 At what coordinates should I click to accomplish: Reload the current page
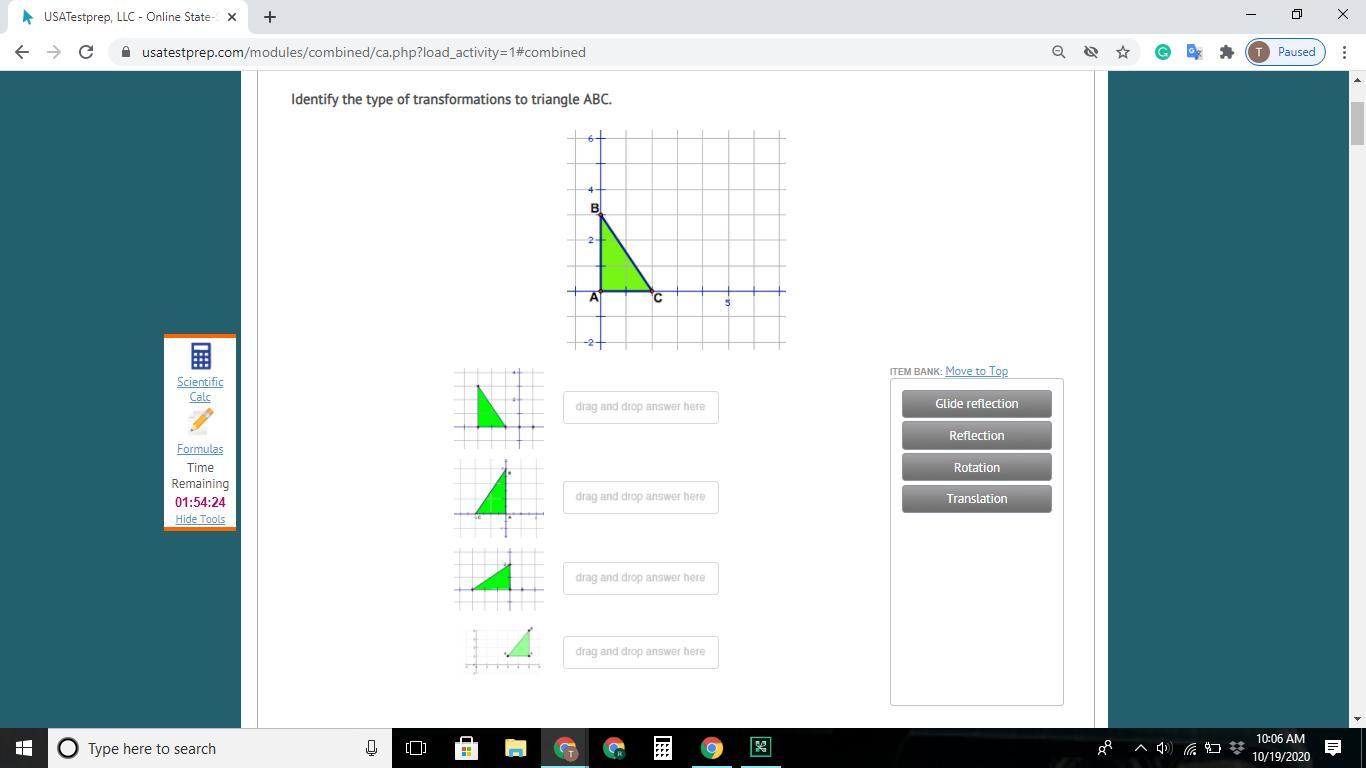(x=86, y=52)
